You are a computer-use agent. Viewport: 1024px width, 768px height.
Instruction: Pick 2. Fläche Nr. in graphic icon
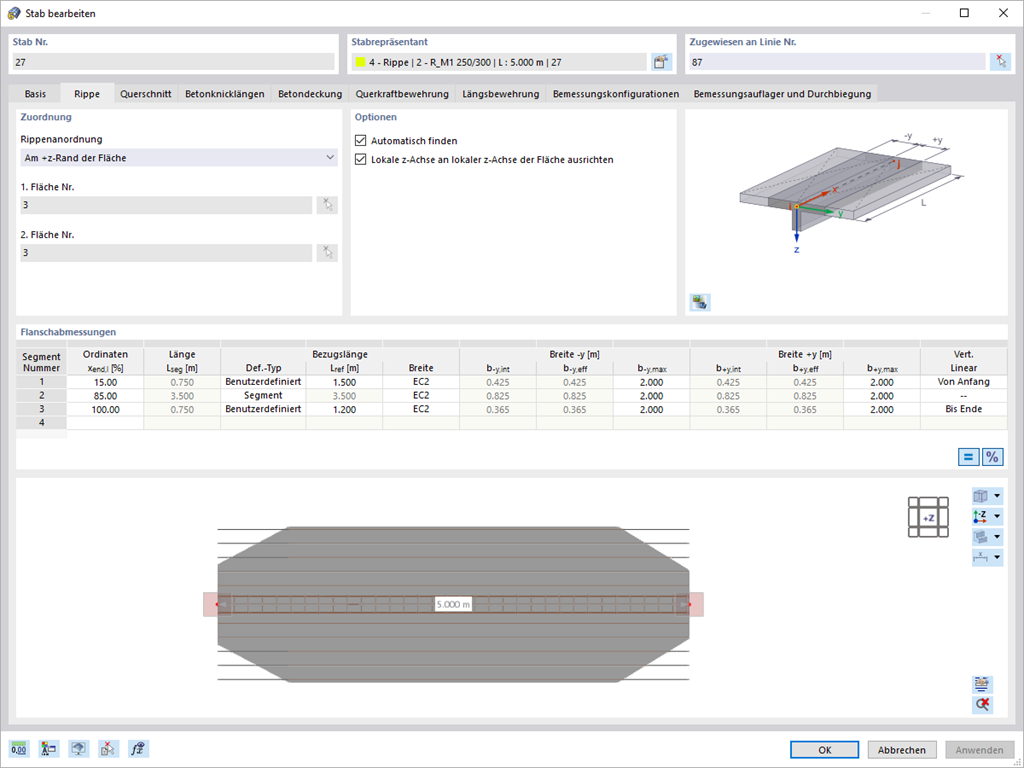click(327, 253)
